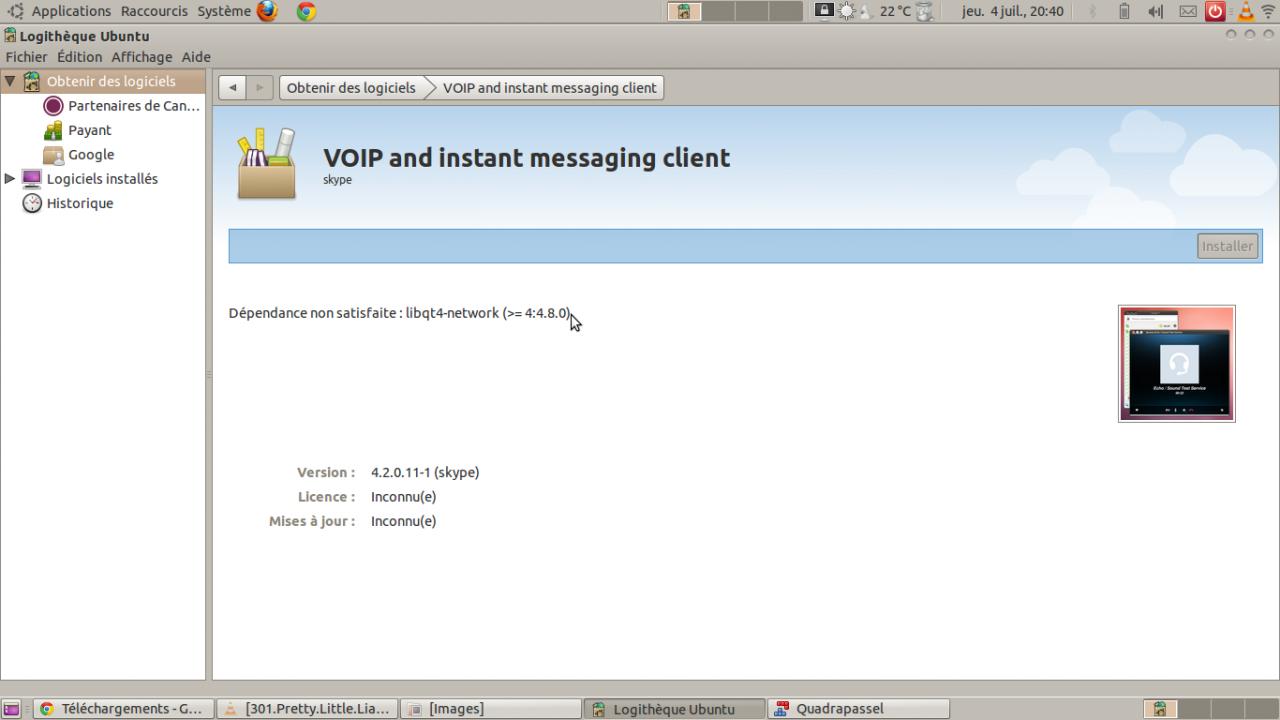Open the Raccourcis menu

pyautogui.click(x=154, y=11)
